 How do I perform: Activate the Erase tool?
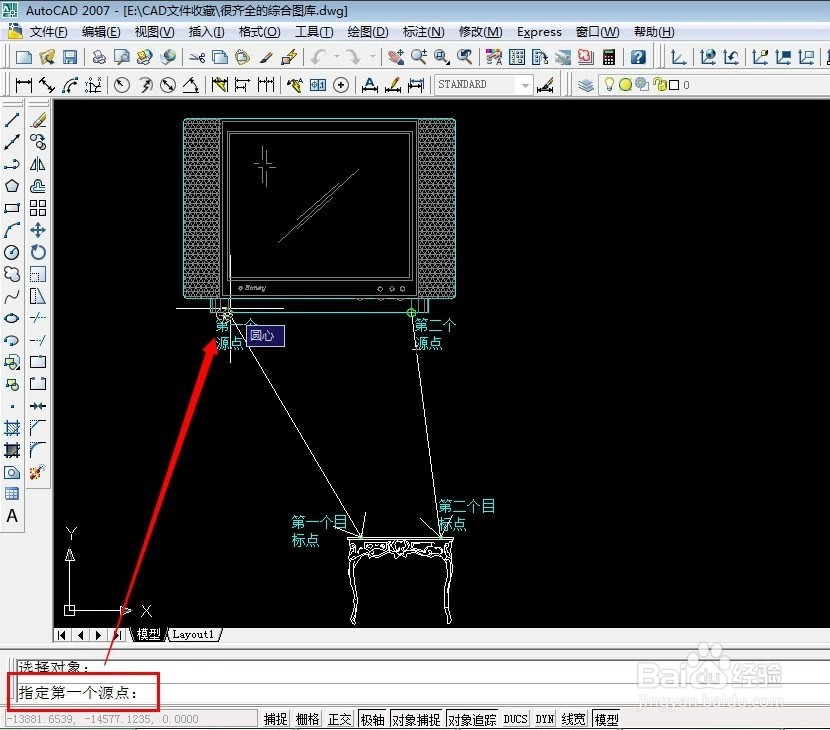click(x=38, y=120)
